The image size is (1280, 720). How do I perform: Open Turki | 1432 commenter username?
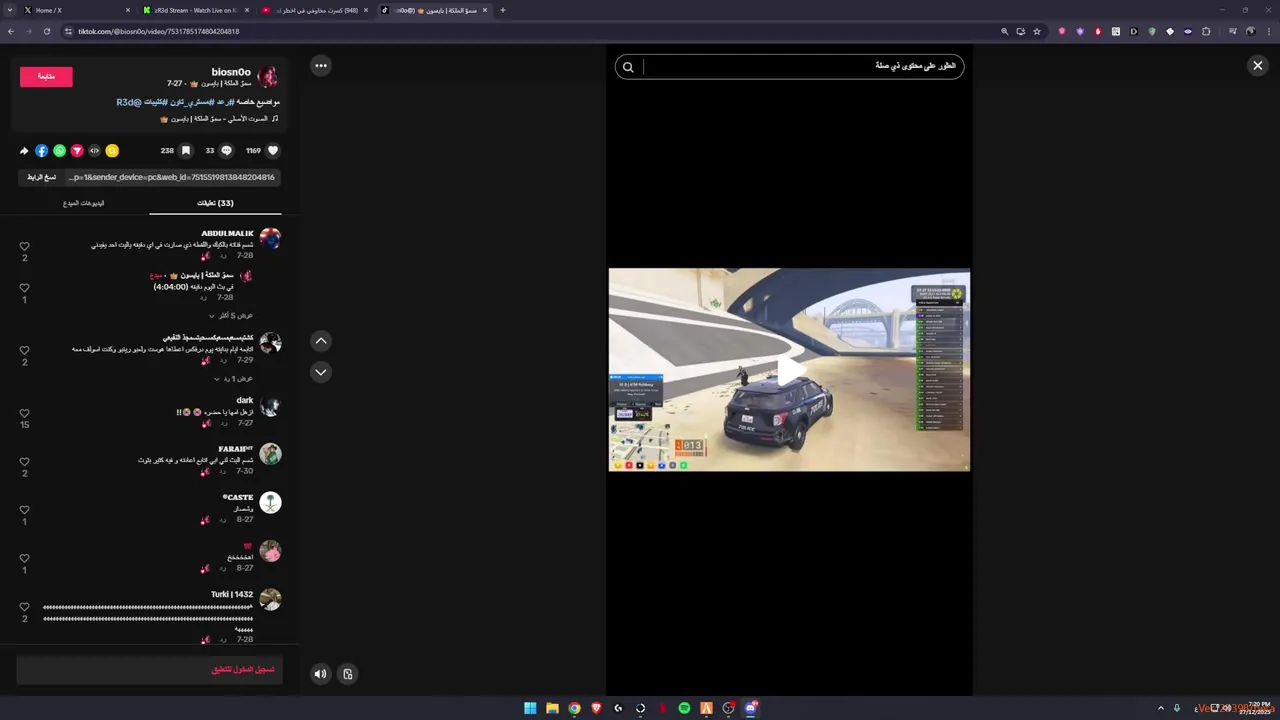(x=232, y=594)
